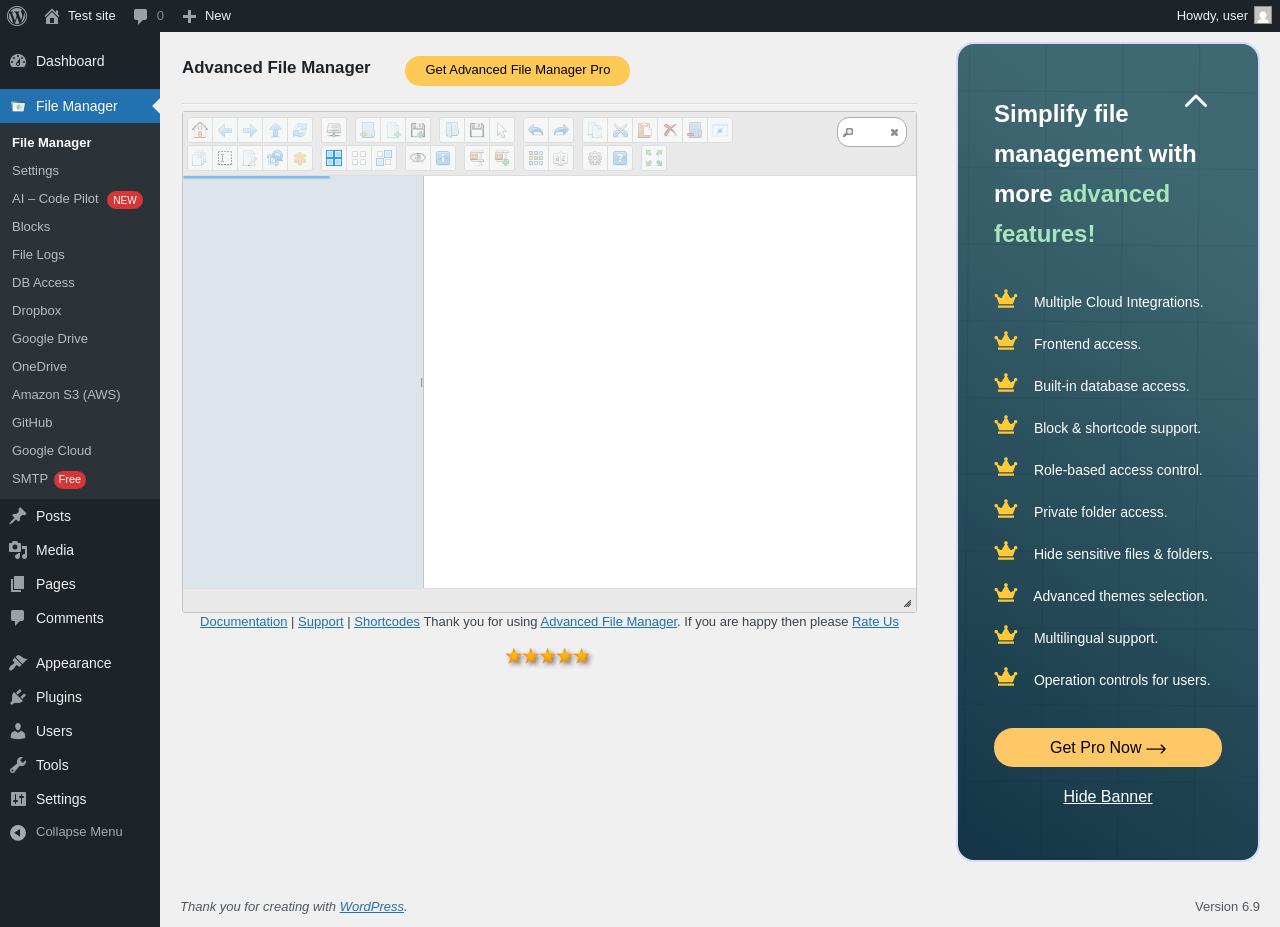Screen dimensions: 1280x927
Task: Click the comments bubble in admin bar
Action: (x=148, y=16)
